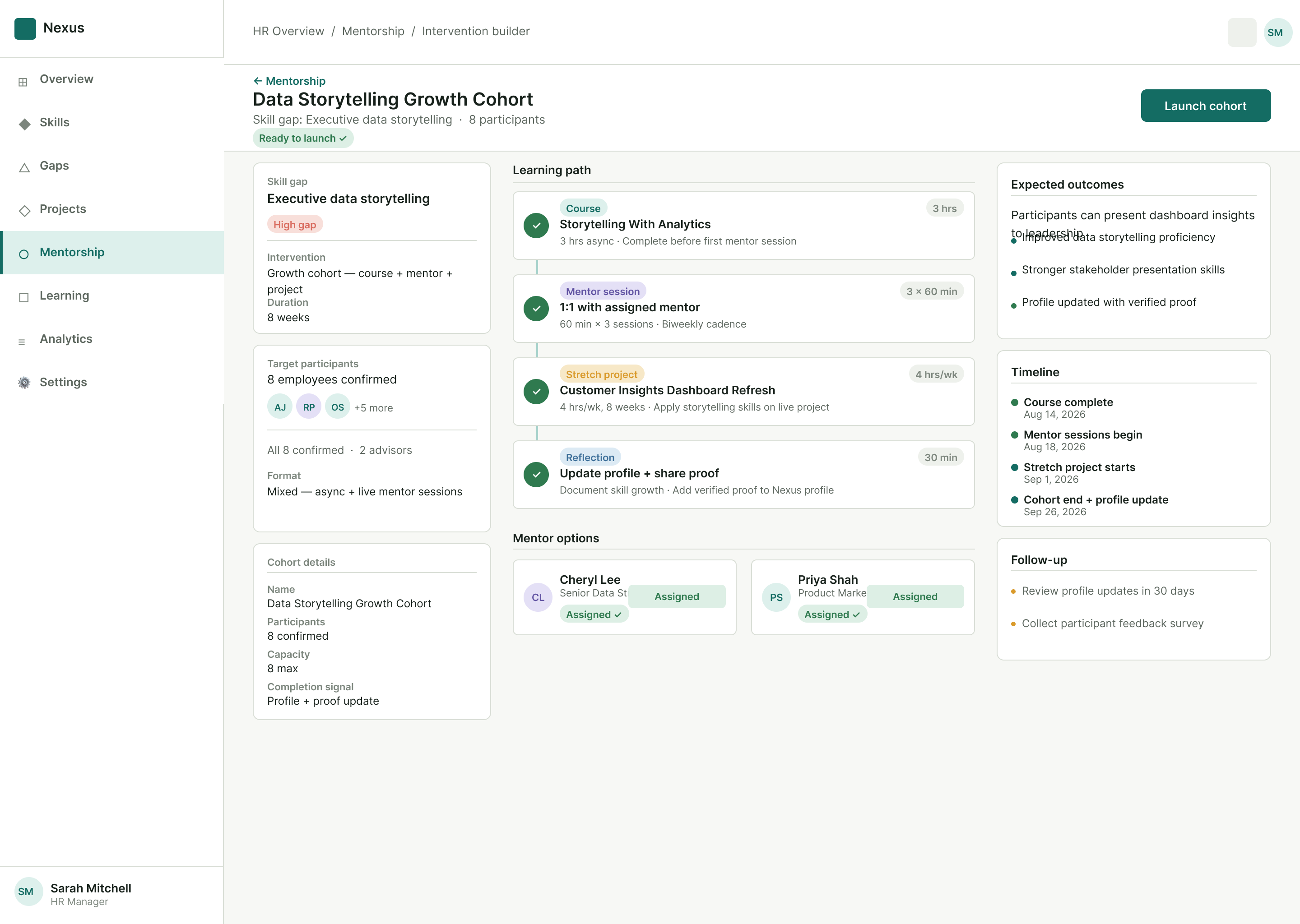
Task: Open the Storytelling With Analytics step
Action: click(743, 225)
